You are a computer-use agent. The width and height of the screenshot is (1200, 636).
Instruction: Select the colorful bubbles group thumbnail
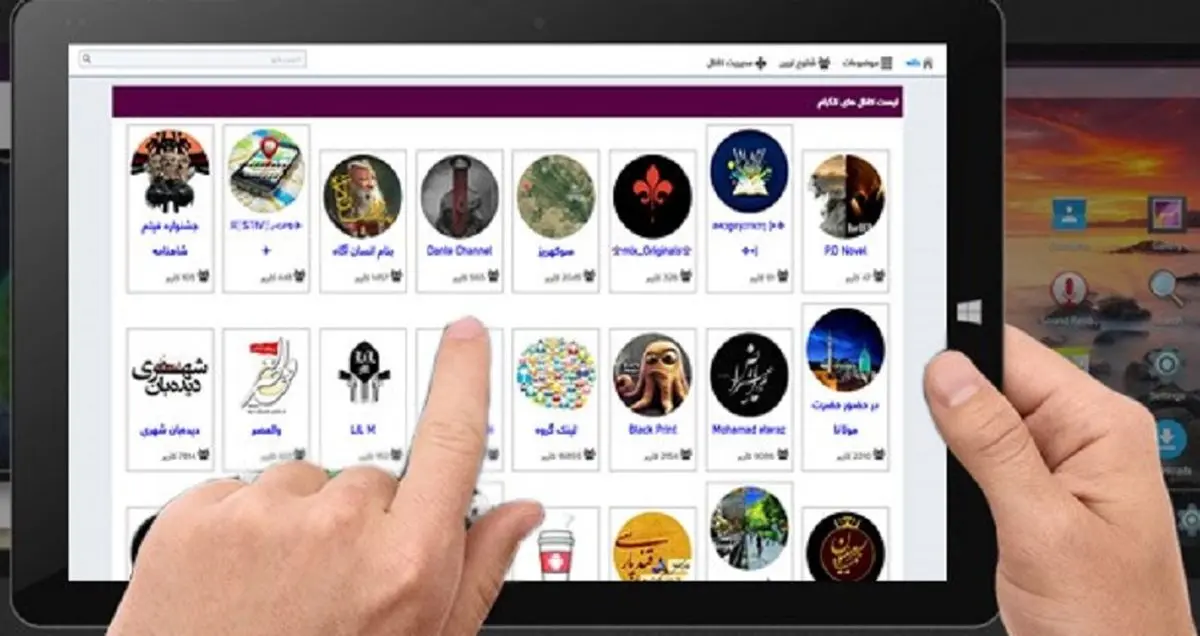coord(556,375)
